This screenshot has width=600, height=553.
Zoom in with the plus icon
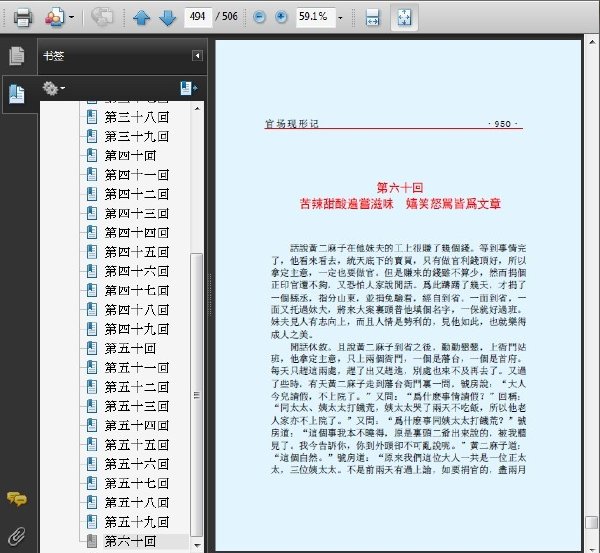tap(281, 17)
